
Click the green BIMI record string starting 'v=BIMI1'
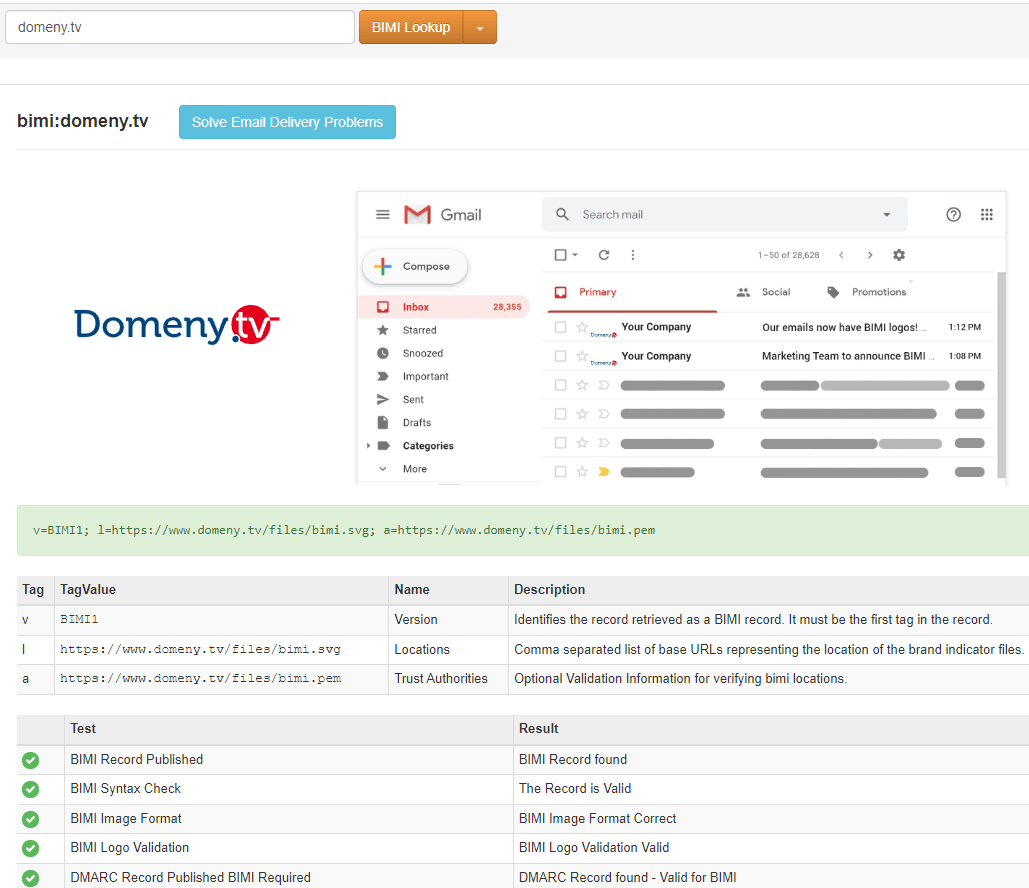(x=344, y=530)
